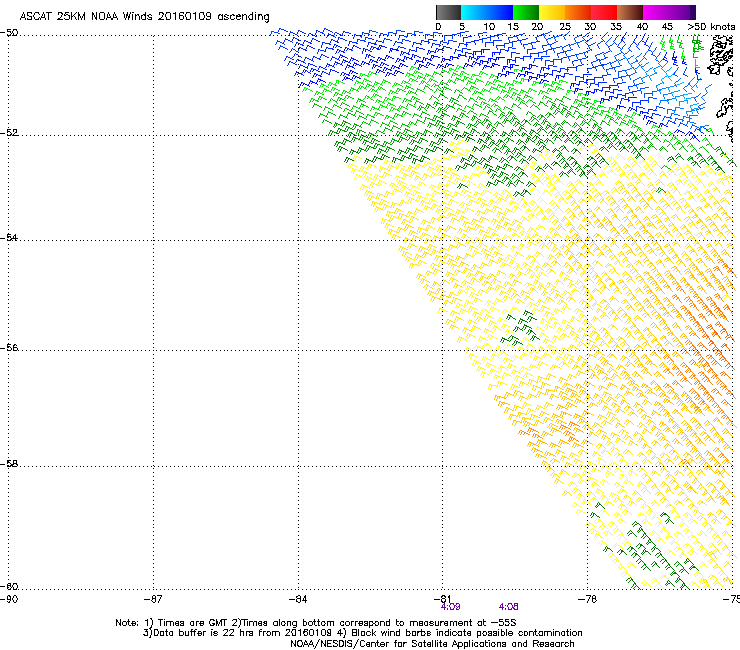Select legend value '30' under the color bar
The width and height of the screenshot is (740, 650).
click(x=590, y=27)
